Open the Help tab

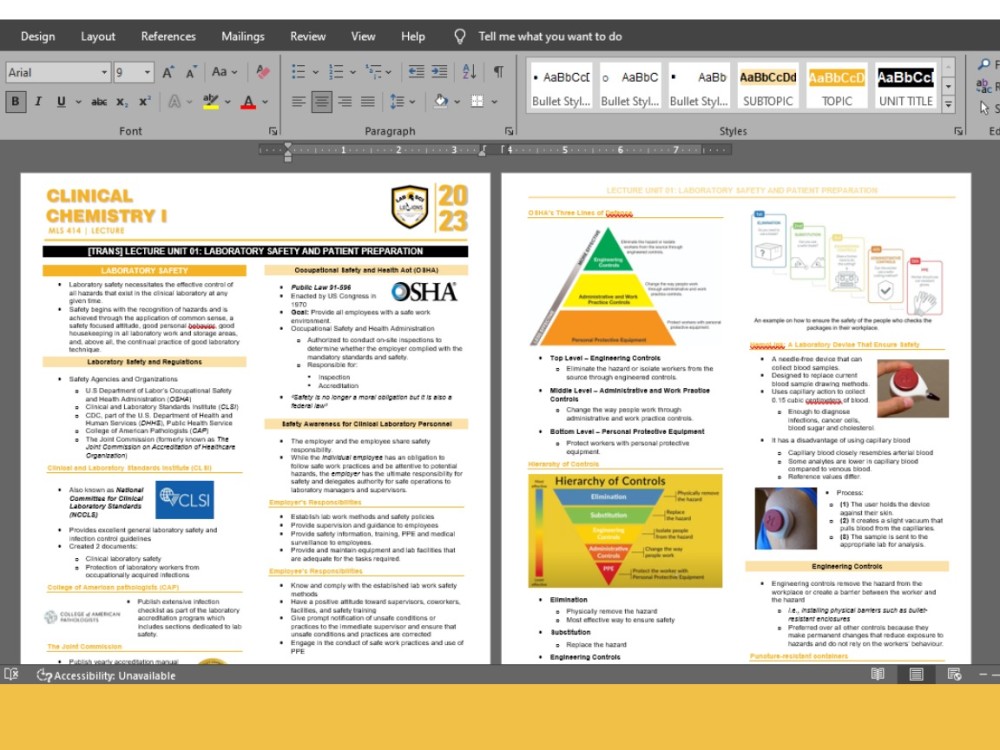tap(413, 36)
